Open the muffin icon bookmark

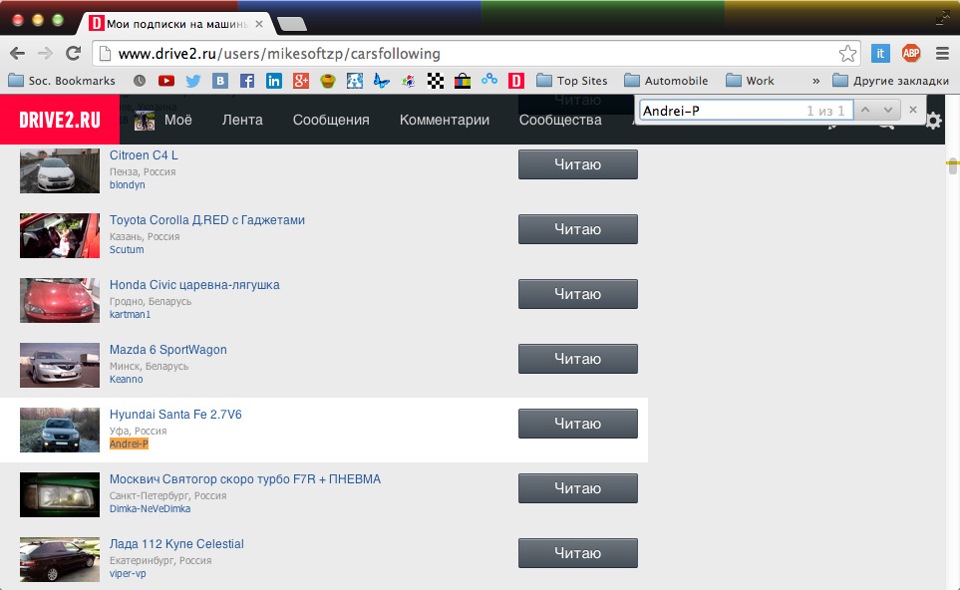328,81
